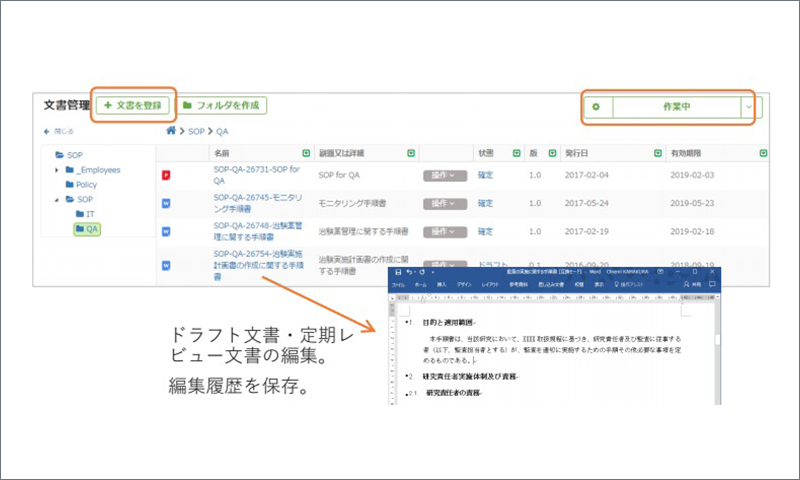This screenshot has height=480, width=800.
Task: Open 操作 menu for SOP-QA-26748 row
Action: tap(445, 232)
